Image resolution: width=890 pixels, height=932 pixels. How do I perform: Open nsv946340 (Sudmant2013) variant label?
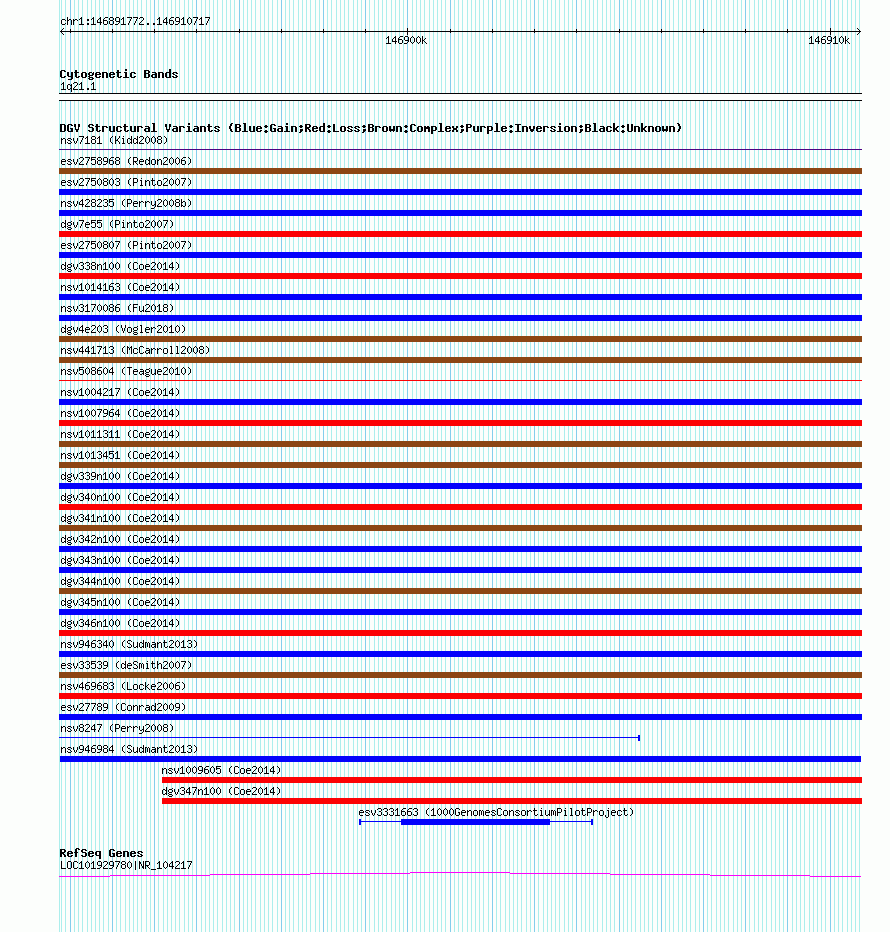tap(129, 644)
